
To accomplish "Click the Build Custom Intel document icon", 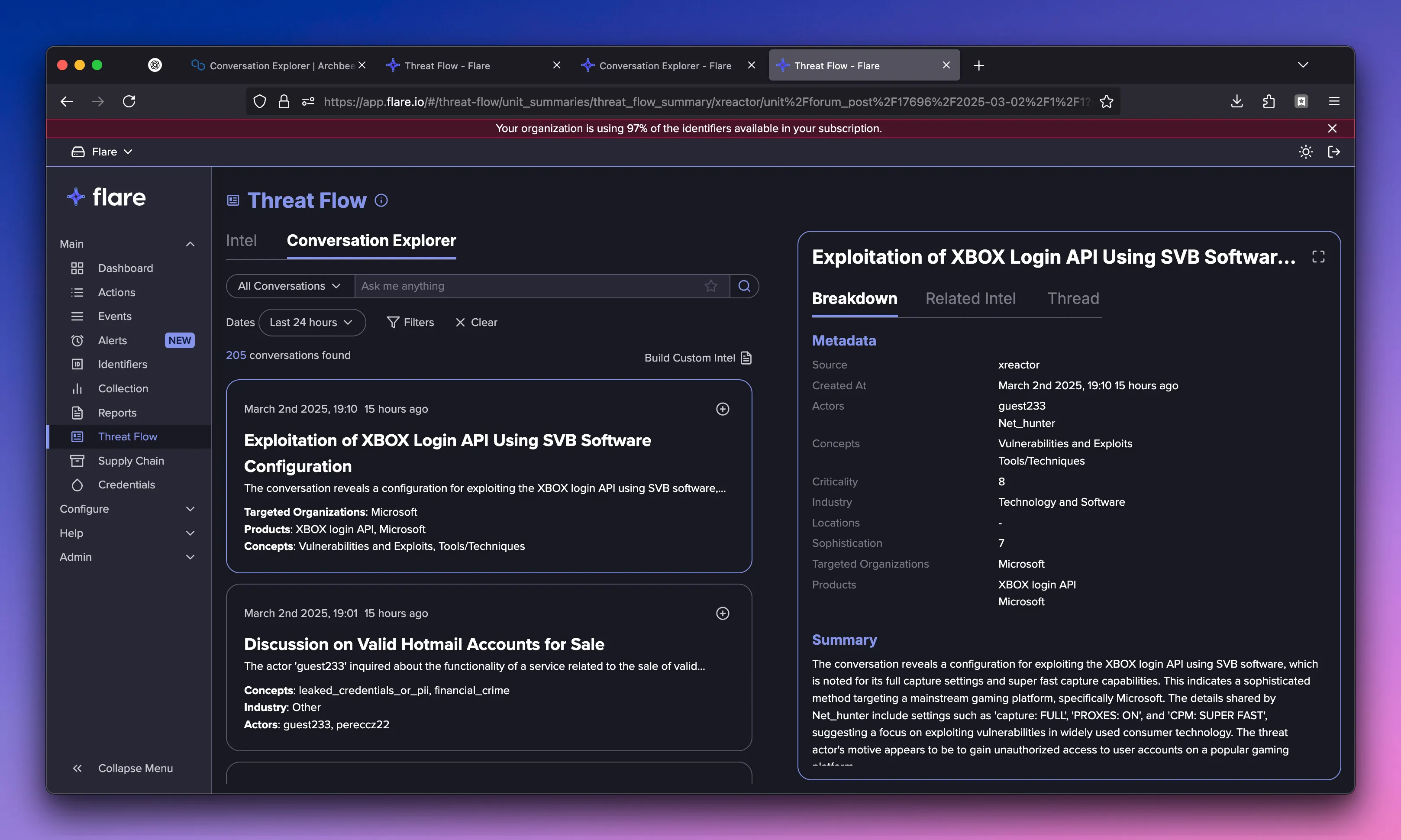I will 746,358.
